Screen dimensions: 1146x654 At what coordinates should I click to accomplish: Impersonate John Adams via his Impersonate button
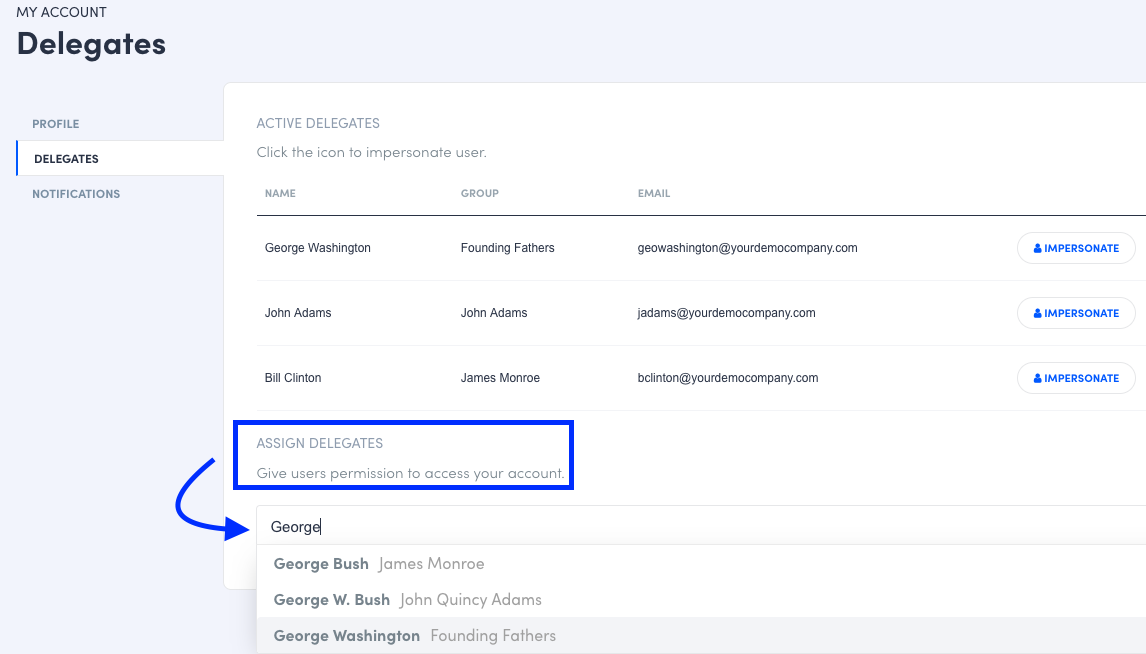coord(1076,312)
